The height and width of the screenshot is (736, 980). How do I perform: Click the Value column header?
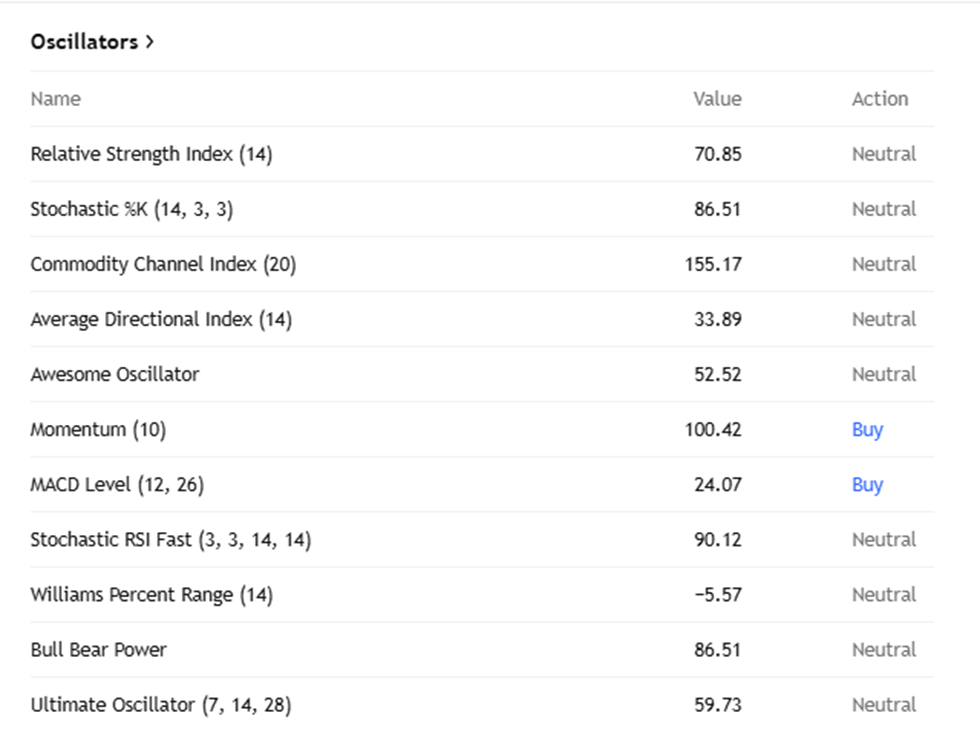point(717,99)
